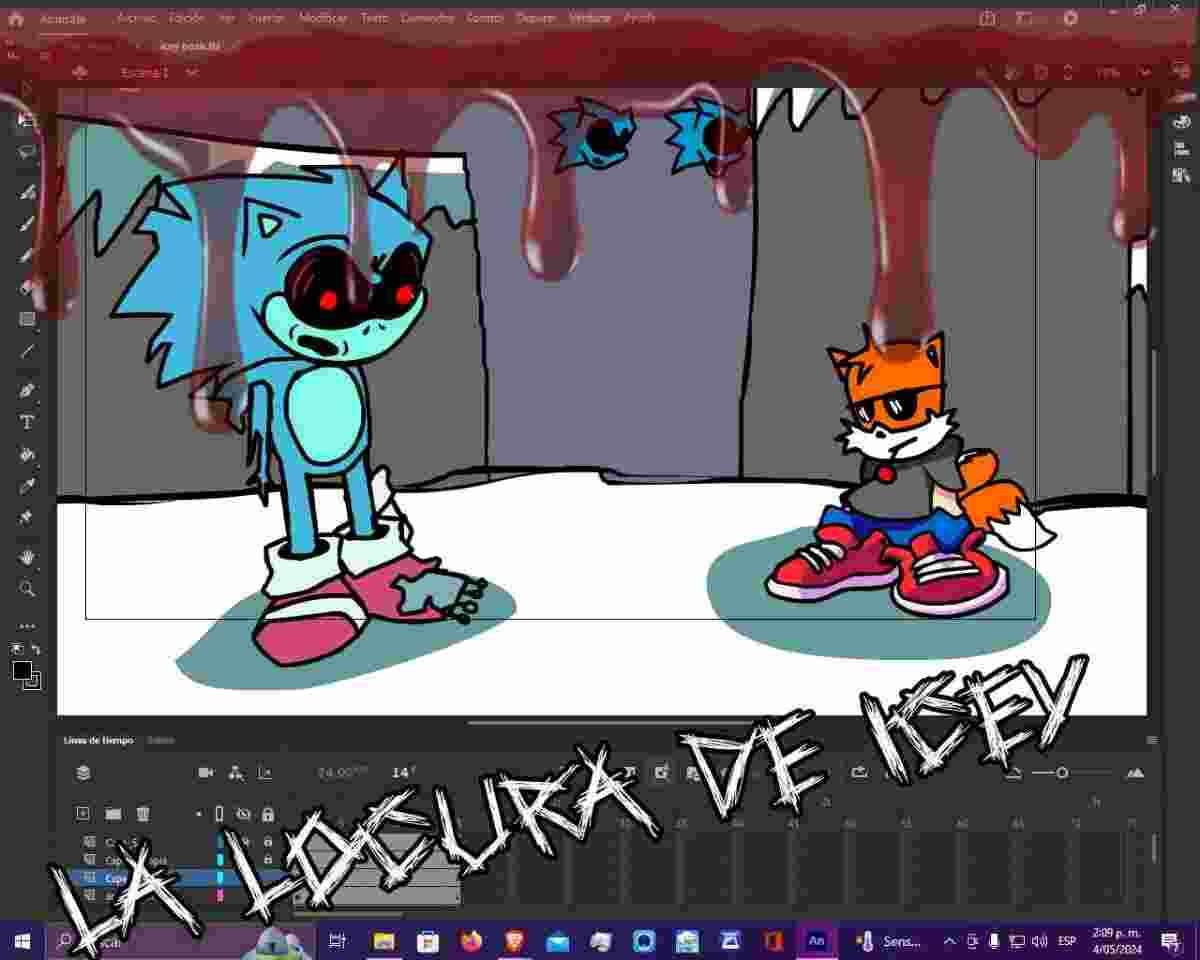Open the Edición menu

(186, 18)
